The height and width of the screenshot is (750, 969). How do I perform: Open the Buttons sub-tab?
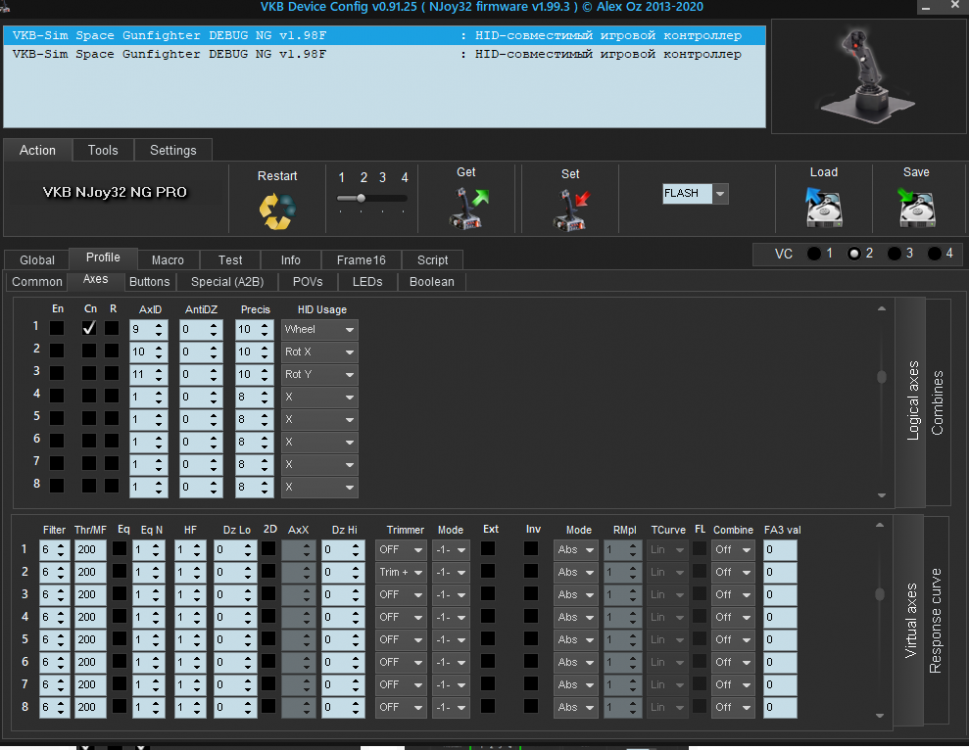[x=149, y=282]
